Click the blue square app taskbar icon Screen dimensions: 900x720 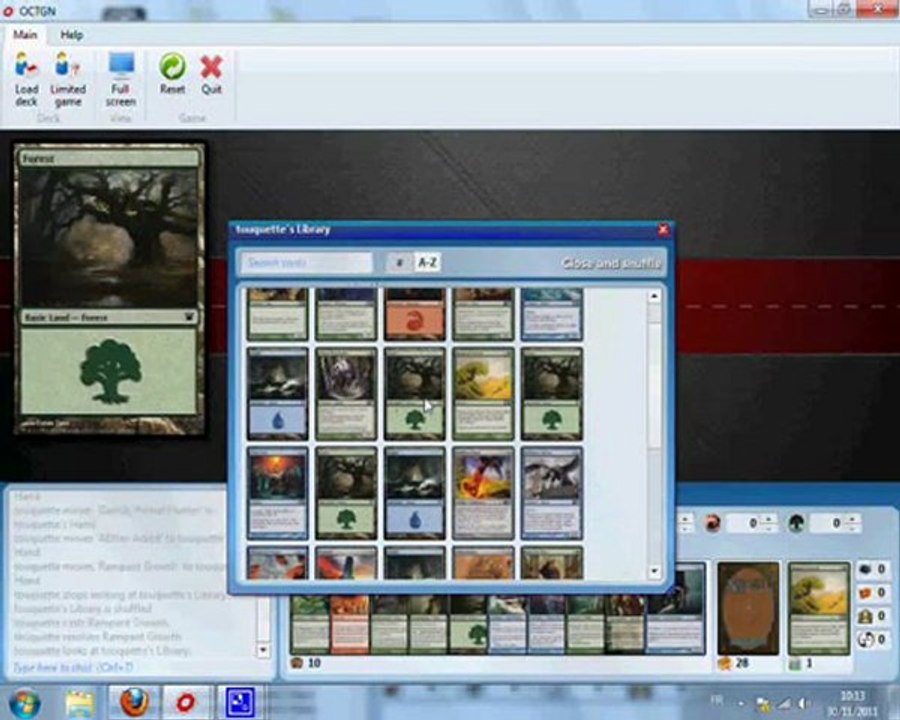click(x=239, y=702)
